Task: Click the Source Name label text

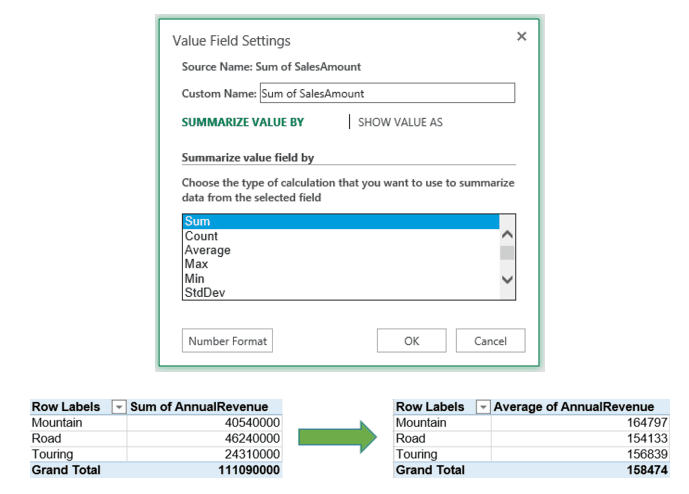Action: tap(271, 67)
